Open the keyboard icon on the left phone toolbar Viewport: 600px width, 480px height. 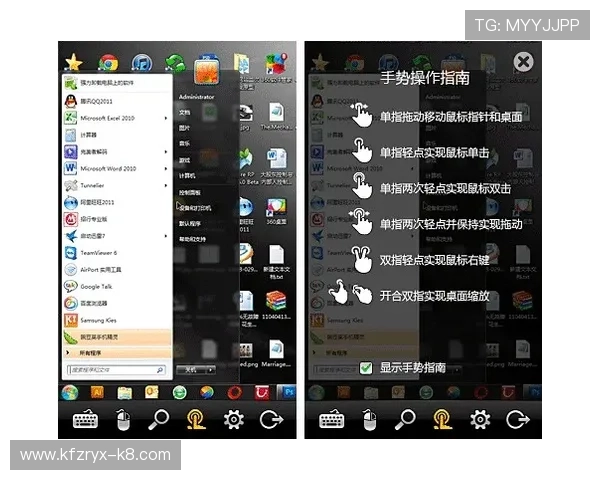coord(85,419)
